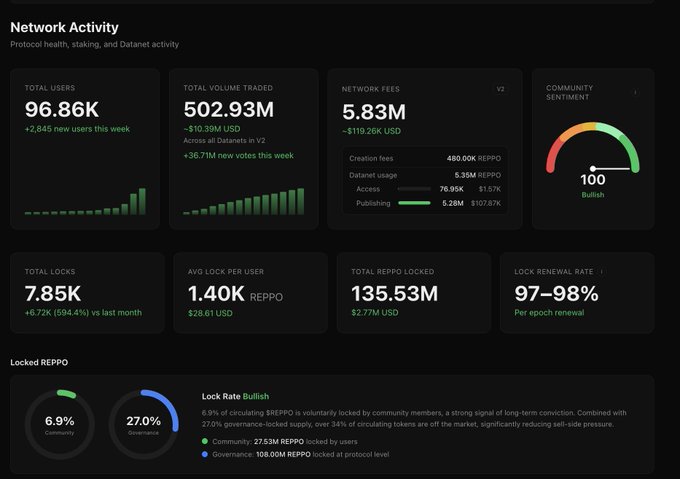Click the V2 badge on Network Fees
Screen dimensions: 680x479
(500, 89)
